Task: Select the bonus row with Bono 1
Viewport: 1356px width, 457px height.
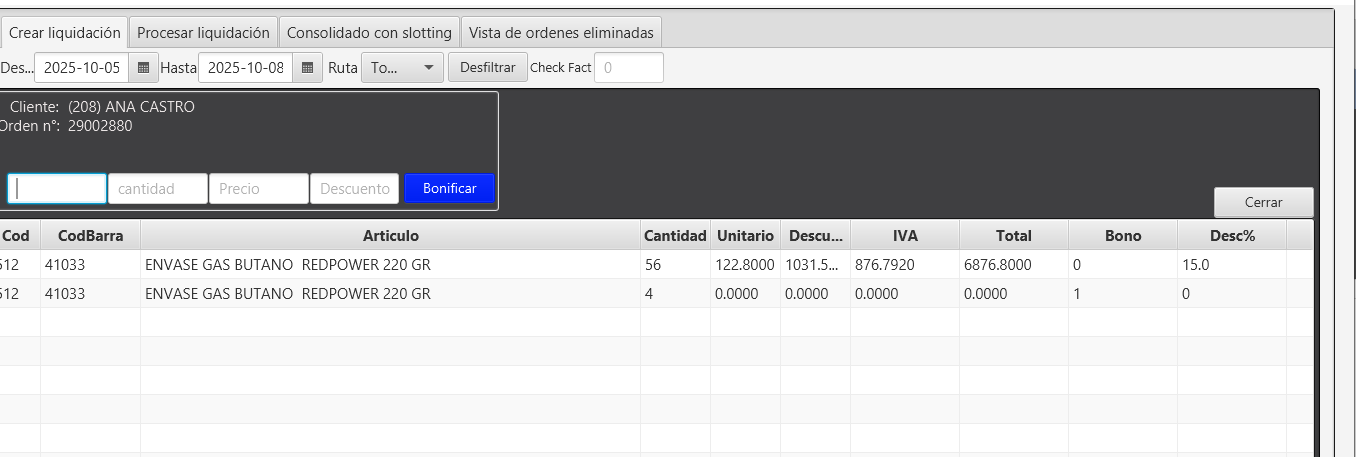Action: [390, 294]
